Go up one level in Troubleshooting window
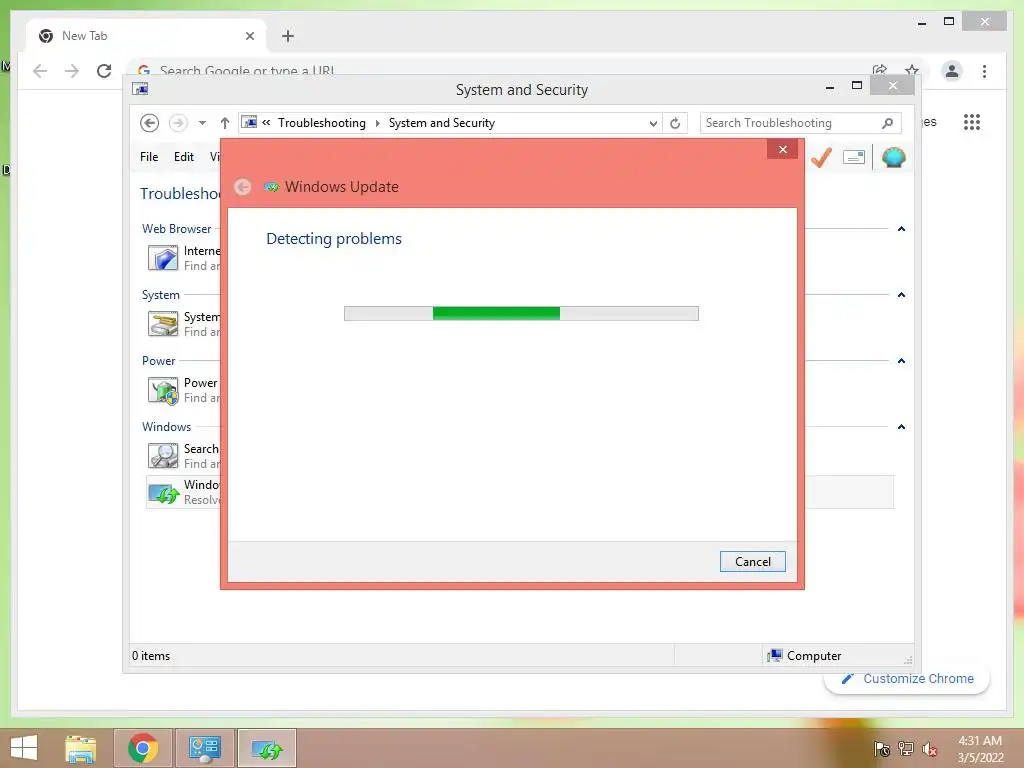This screenshot has height=768, width=1024. (x=225, y=123)
